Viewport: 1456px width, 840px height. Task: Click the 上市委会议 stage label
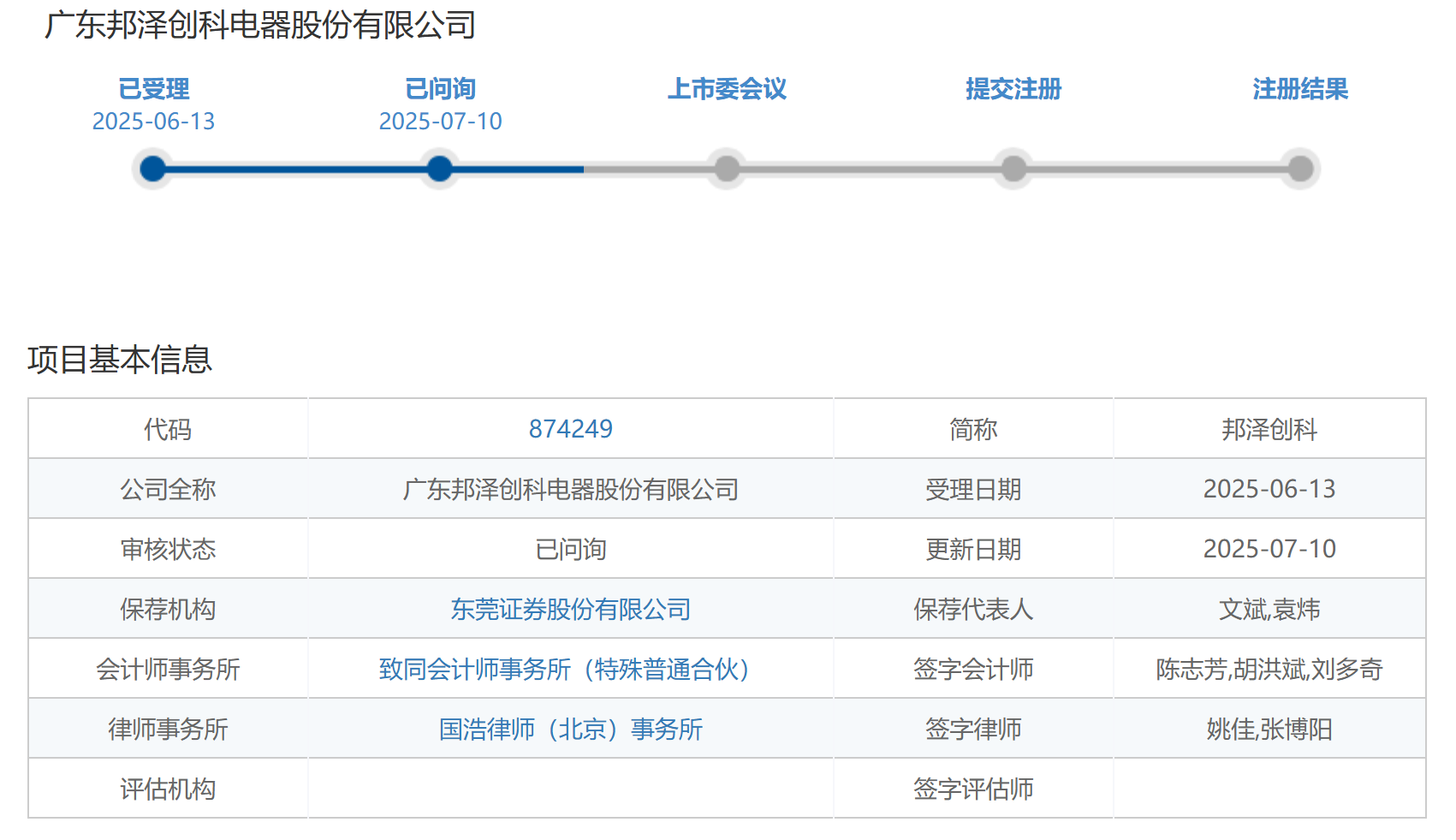coord(727,89)
